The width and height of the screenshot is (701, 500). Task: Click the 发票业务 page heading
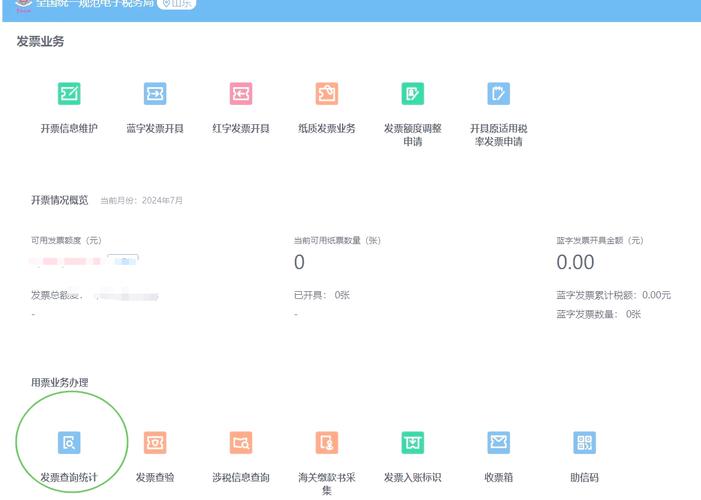click(x=40, y=42)
